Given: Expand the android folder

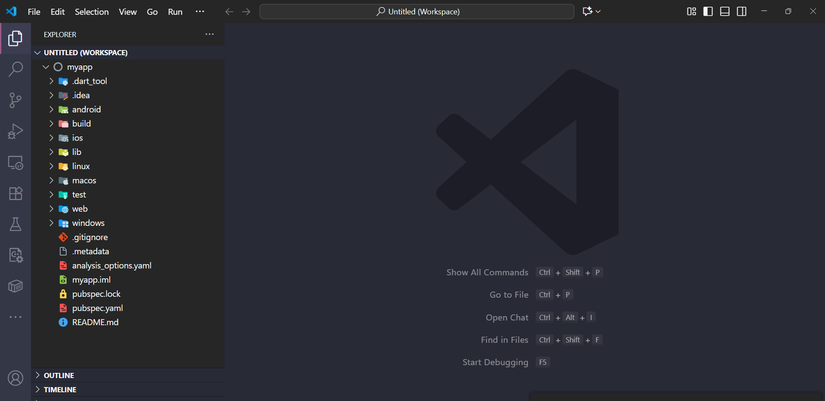Looking at the screenshot, I should [128, 109].
